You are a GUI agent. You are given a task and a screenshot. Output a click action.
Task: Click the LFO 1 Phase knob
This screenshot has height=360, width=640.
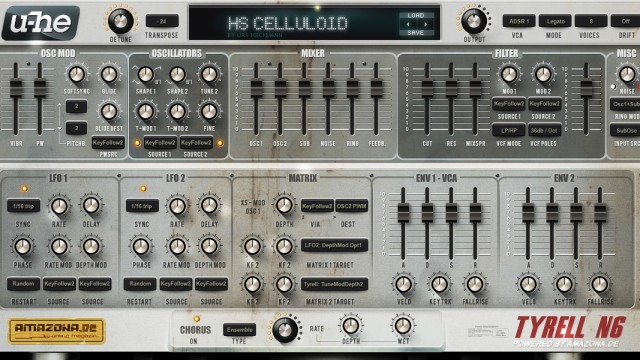[22, 246]
